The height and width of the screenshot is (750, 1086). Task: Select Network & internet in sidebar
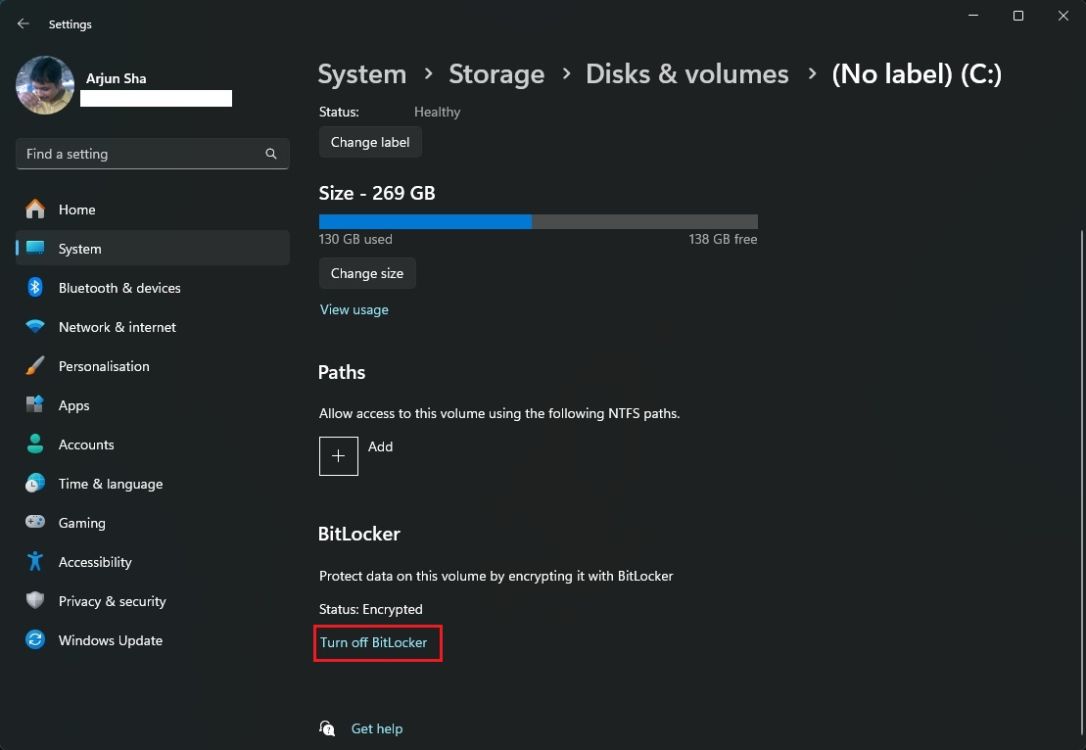[x=116, y=327]
